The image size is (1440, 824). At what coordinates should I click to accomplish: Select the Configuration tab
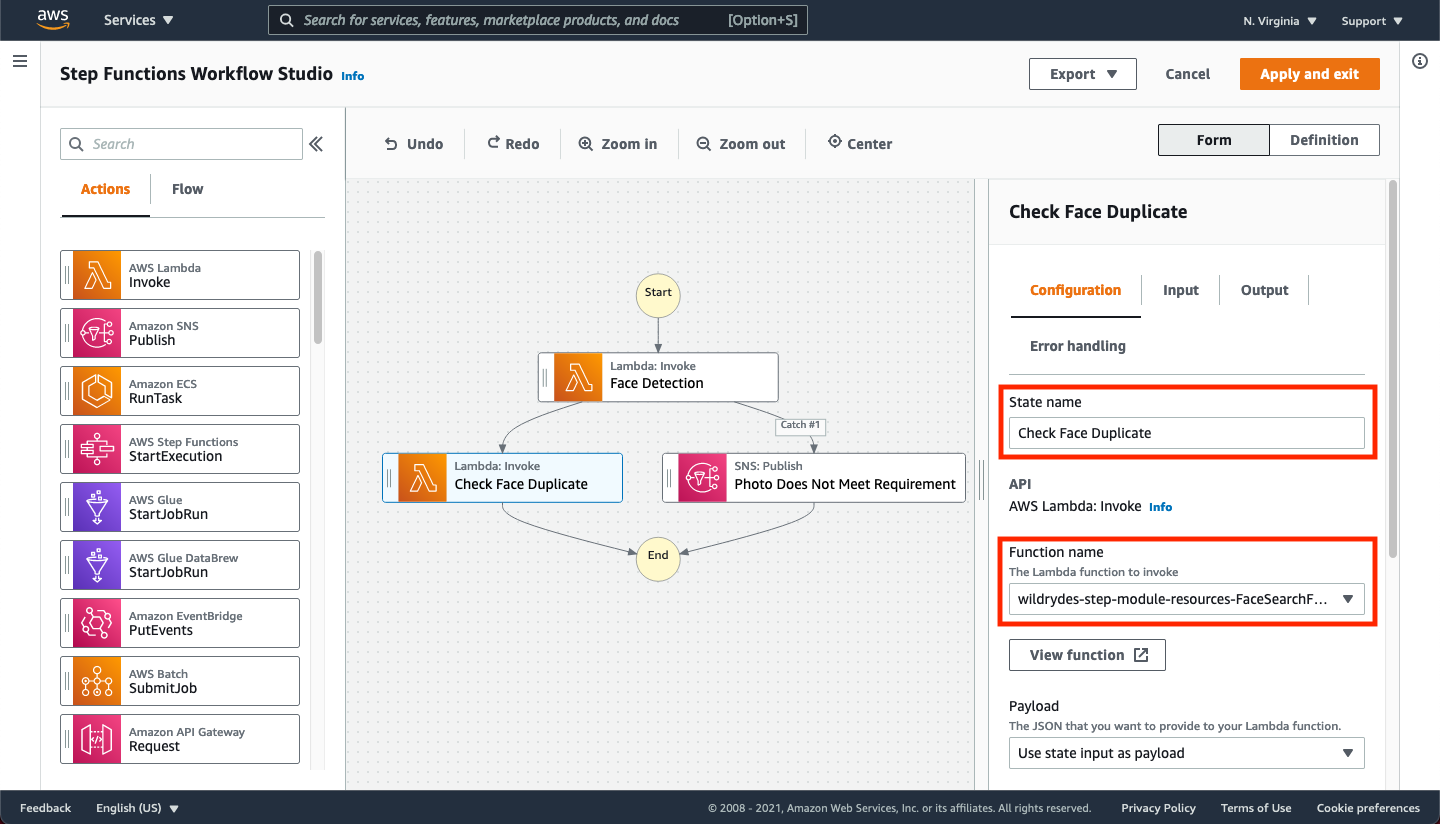[1075, 290]
